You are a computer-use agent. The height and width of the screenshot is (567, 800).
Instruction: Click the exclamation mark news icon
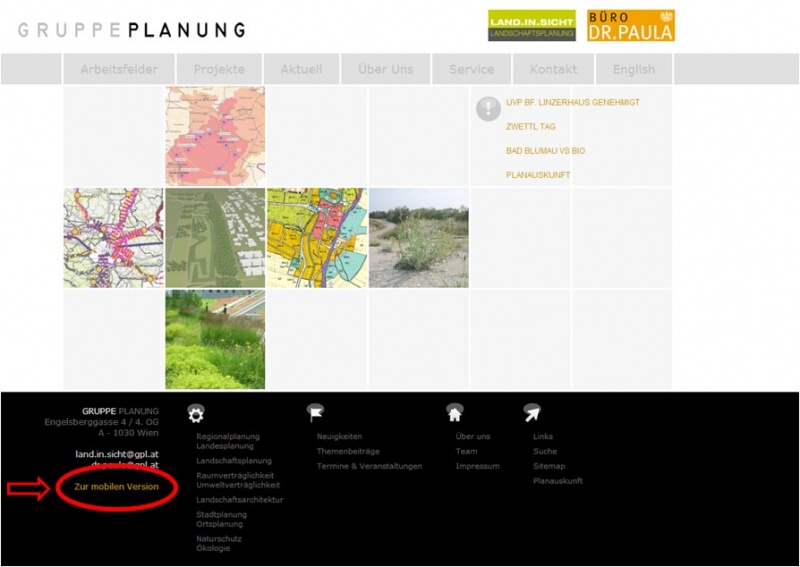point(488,108)
